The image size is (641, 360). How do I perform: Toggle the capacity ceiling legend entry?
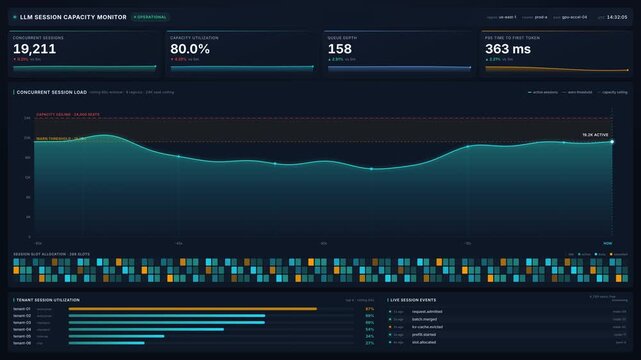pyautogui.click(x=612, y=92)
